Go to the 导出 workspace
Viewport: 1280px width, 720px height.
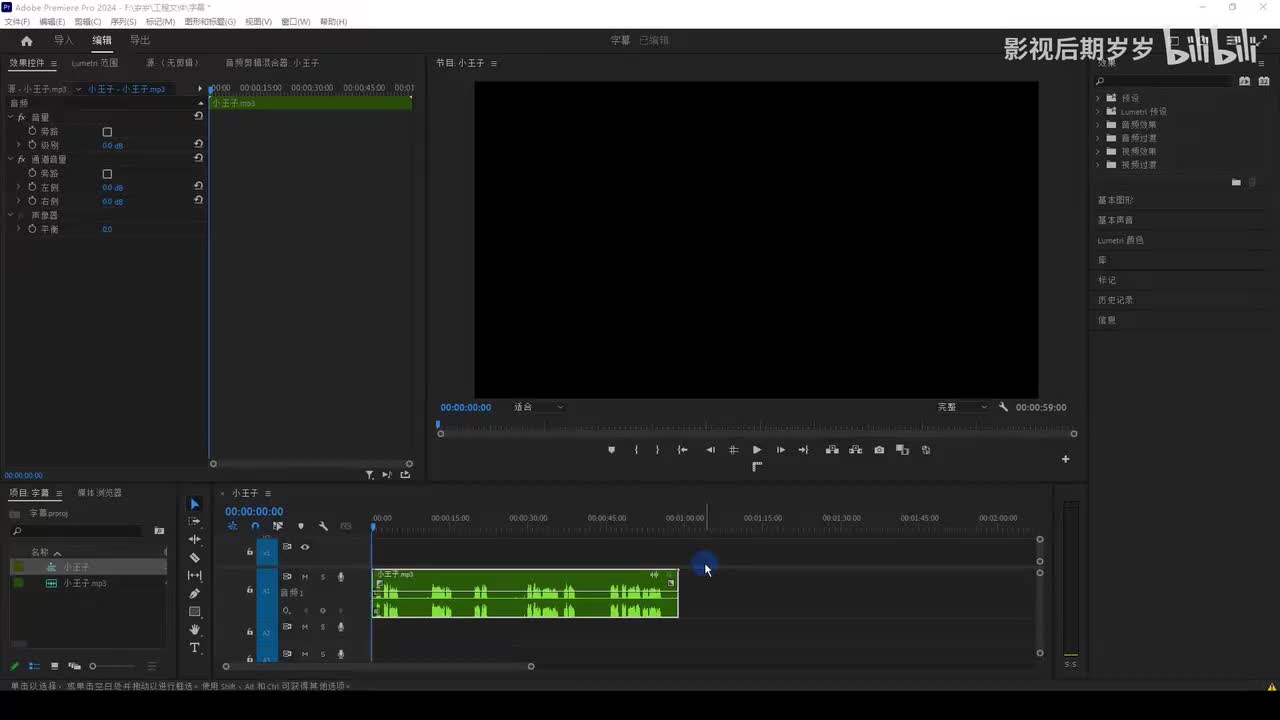140,41
